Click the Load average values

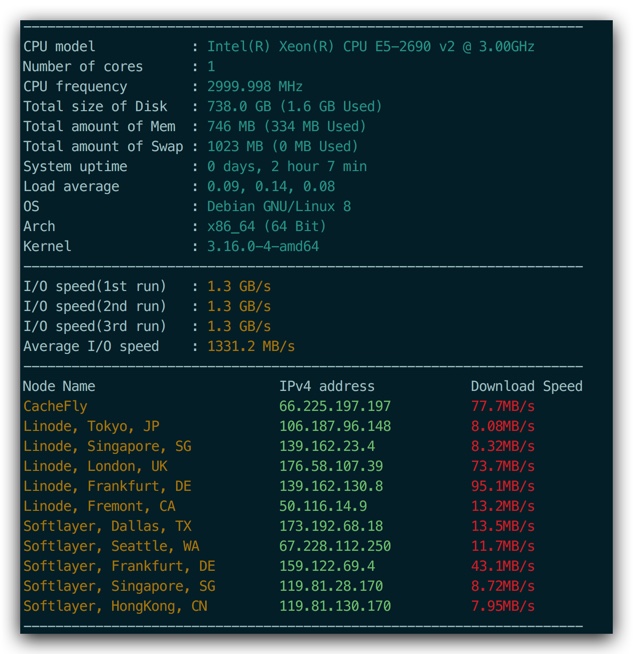[x=271, y=186]
